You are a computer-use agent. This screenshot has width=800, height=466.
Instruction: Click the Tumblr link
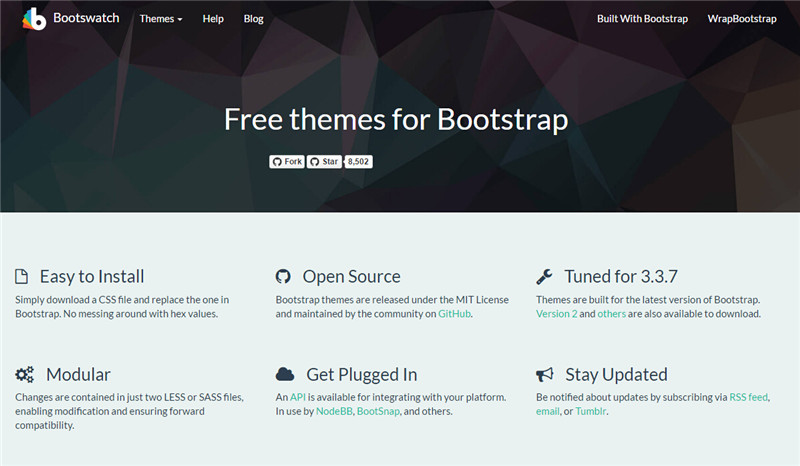click(589, 411)
